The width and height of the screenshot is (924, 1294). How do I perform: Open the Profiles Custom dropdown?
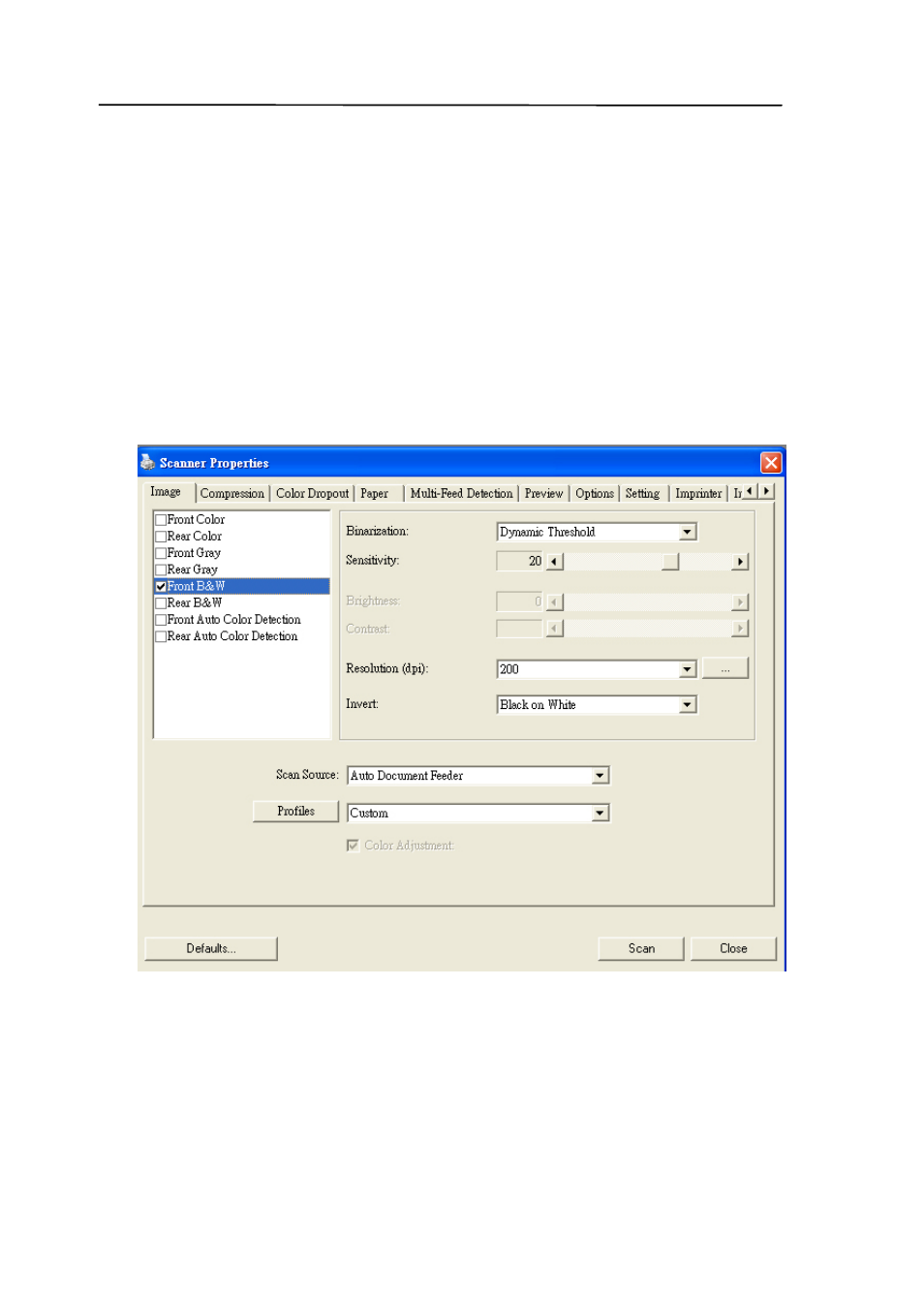(601, 814)
